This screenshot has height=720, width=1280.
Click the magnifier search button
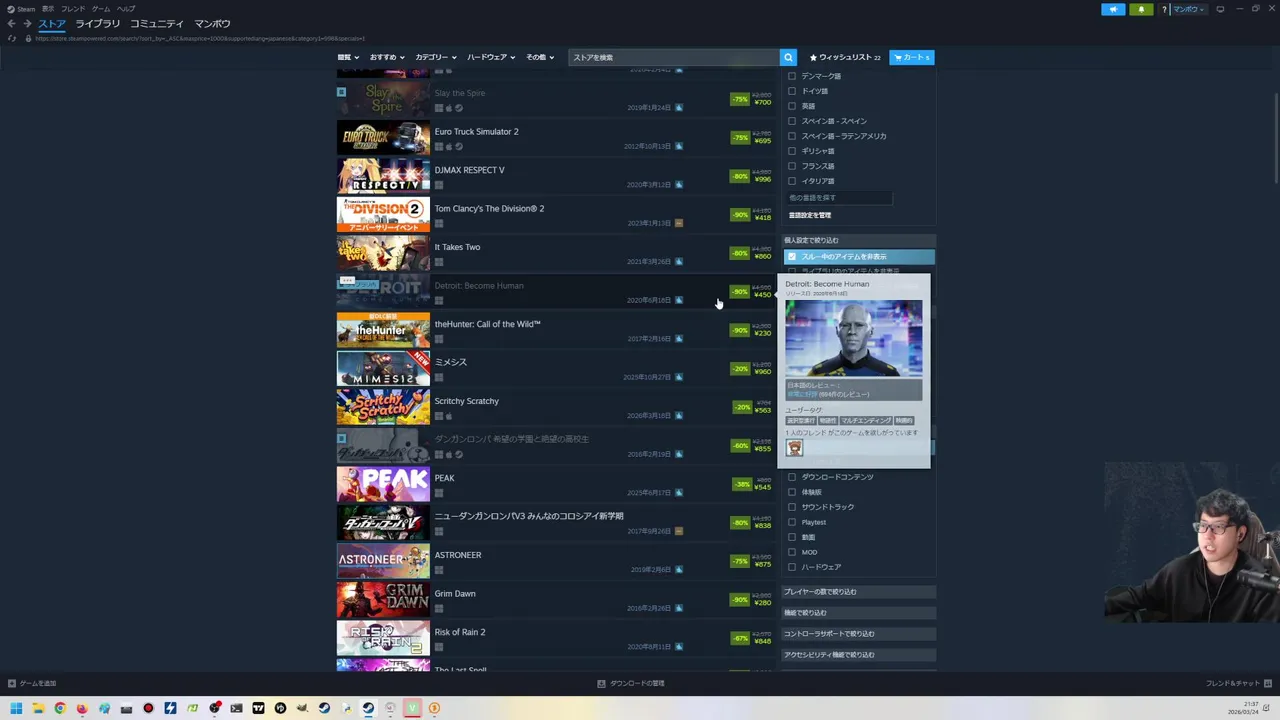point(788,57)
